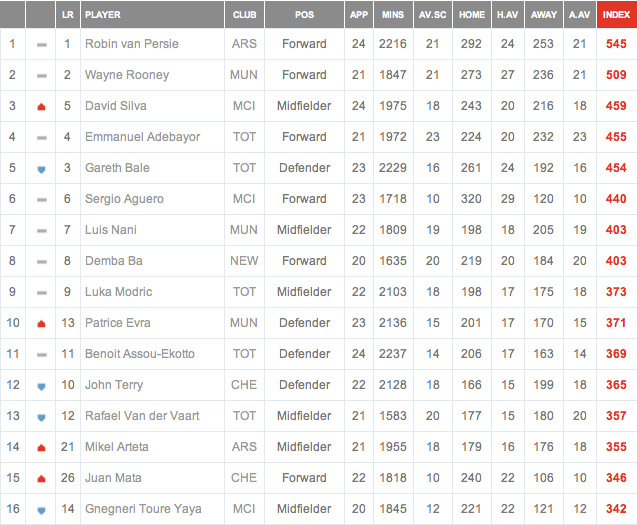Open Wayne Rooney's player name
The width and height of the screenshot is (637, 525).
pyautogui.click(x=127, y=75)
